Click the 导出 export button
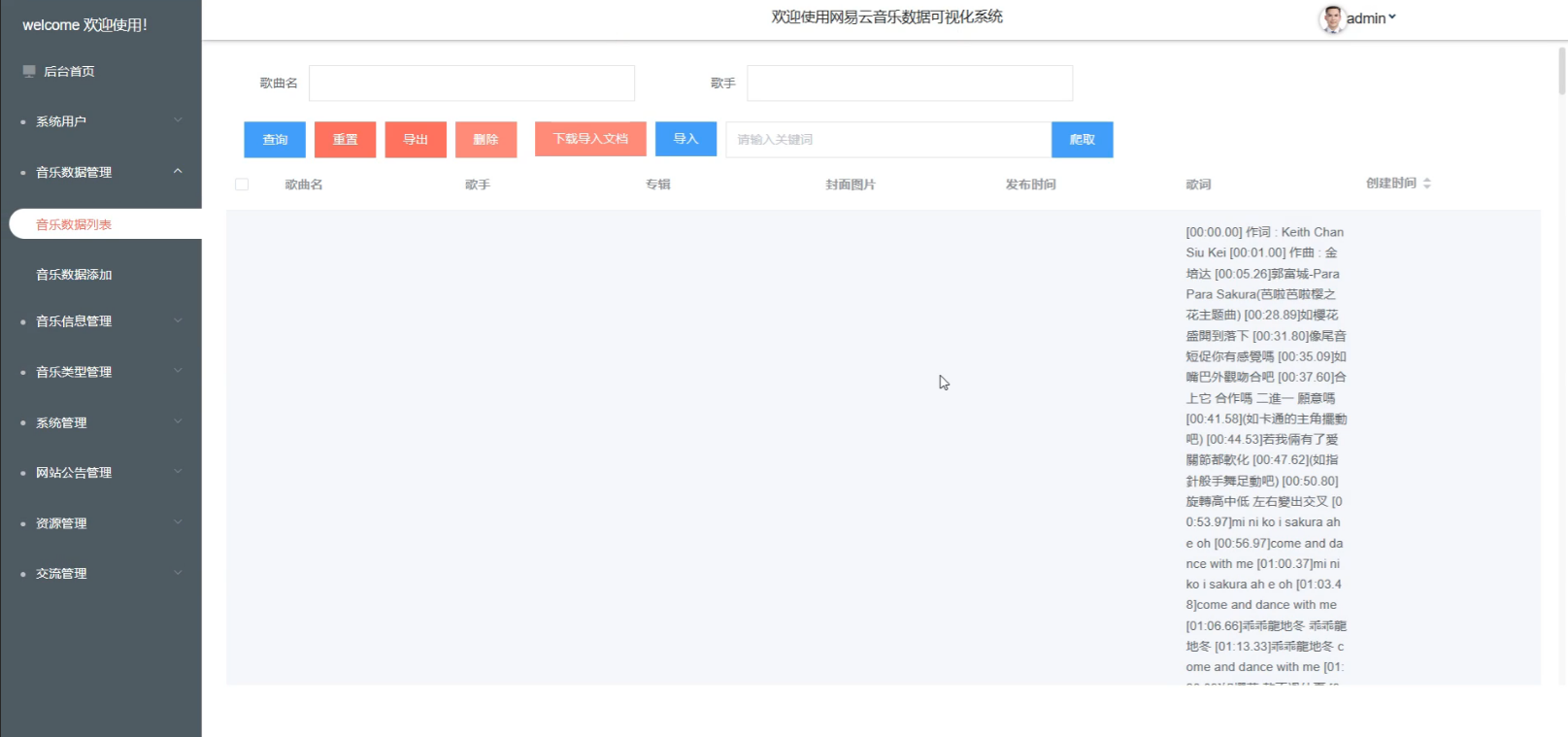The width and height of the screenshot is (1568, 737). pyautogui.click(x=416, y=140)
